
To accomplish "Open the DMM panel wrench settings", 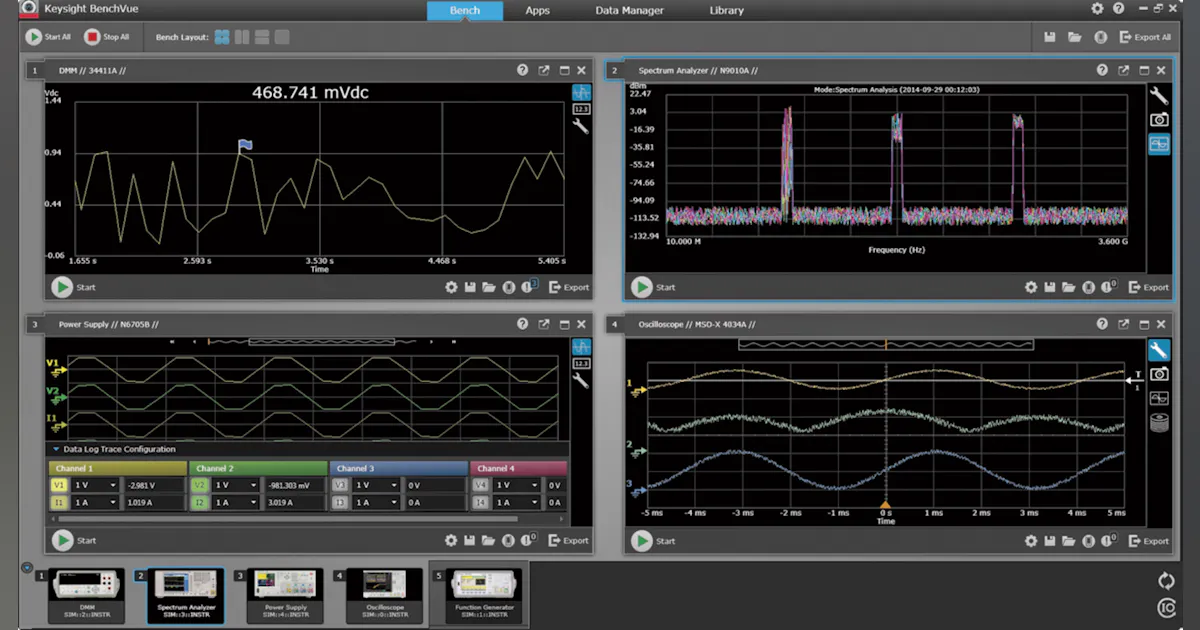I will pos(581,126).
